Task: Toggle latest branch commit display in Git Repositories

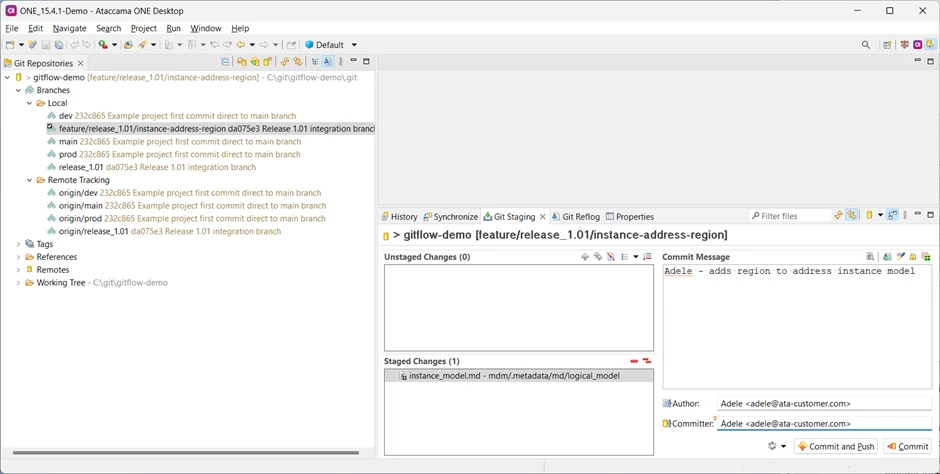Action: click(x=328, y=62)
